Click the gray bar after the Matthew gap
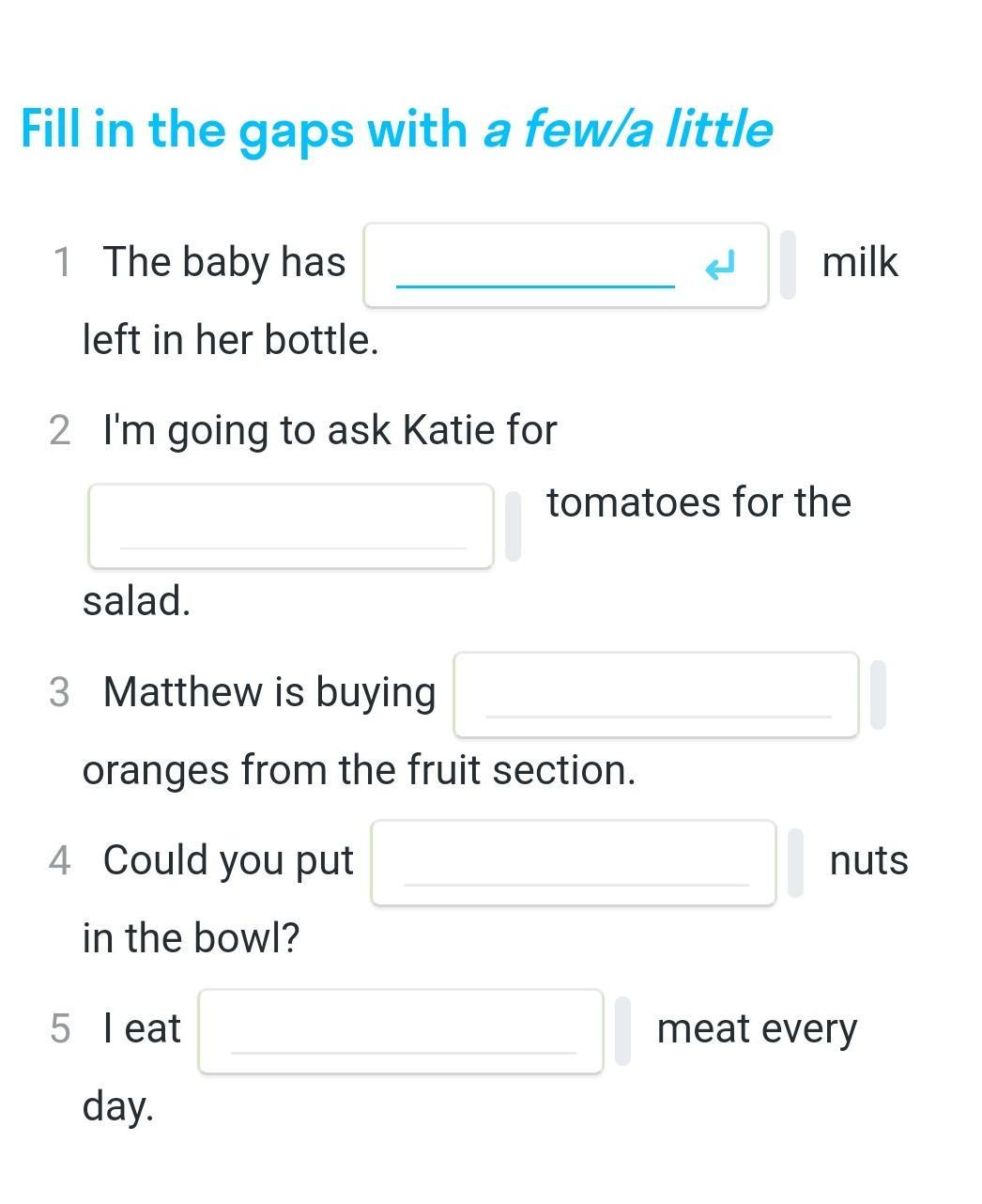 pyautogui.click(x=878, y=695)
